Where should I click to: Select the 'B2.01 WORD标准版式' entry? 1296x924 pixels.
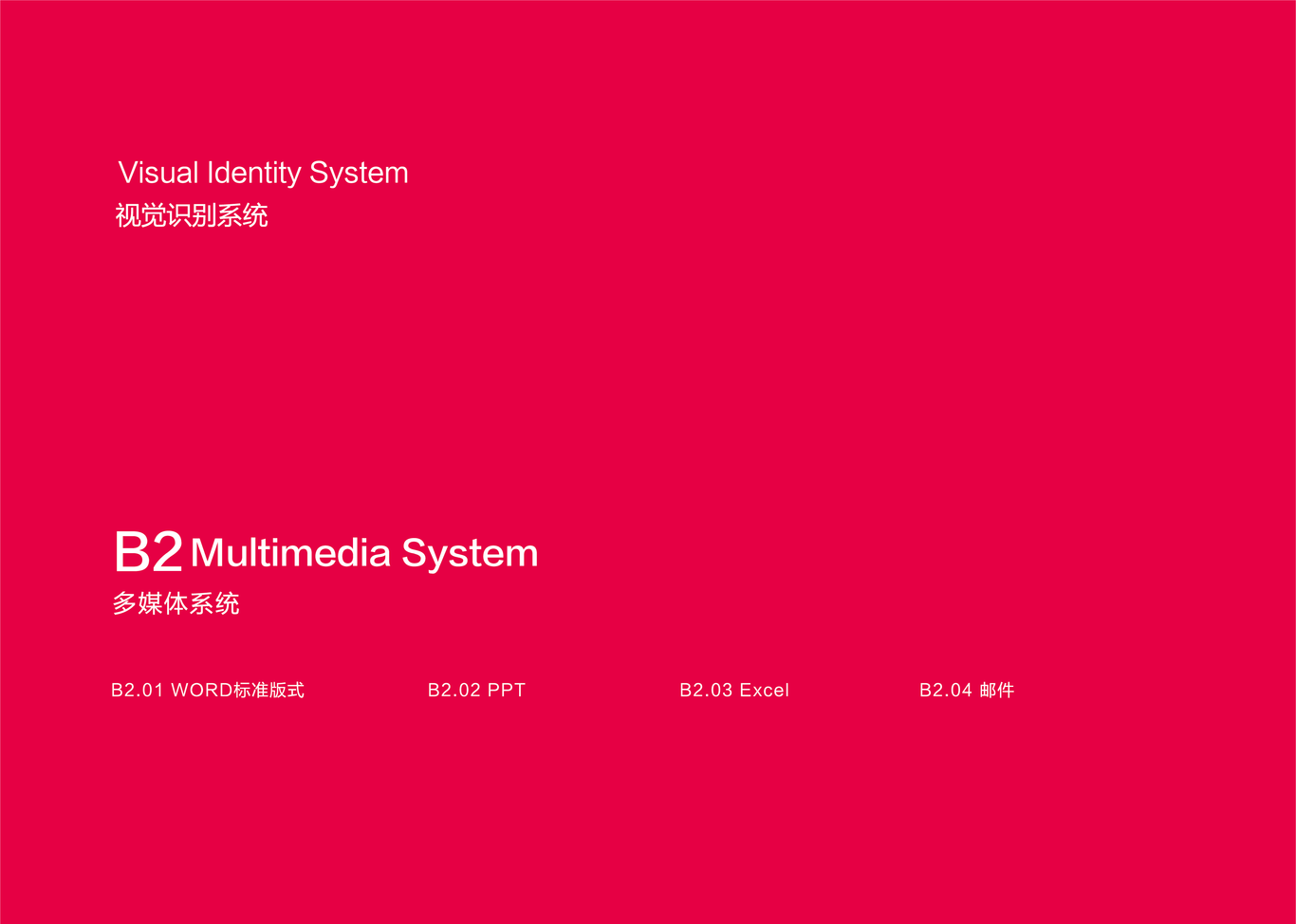tap(208, 691)
